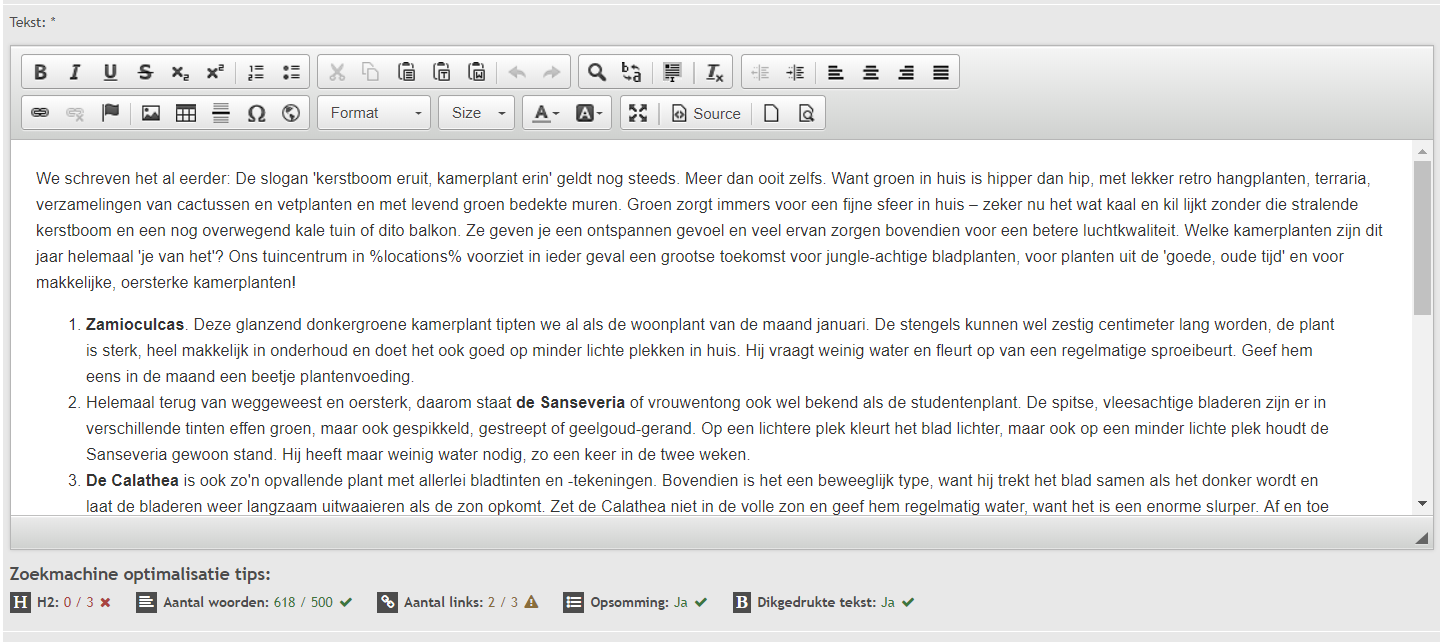Open the Size dropdown
This screenshot has height=642, width=1444.
point(476,113)
